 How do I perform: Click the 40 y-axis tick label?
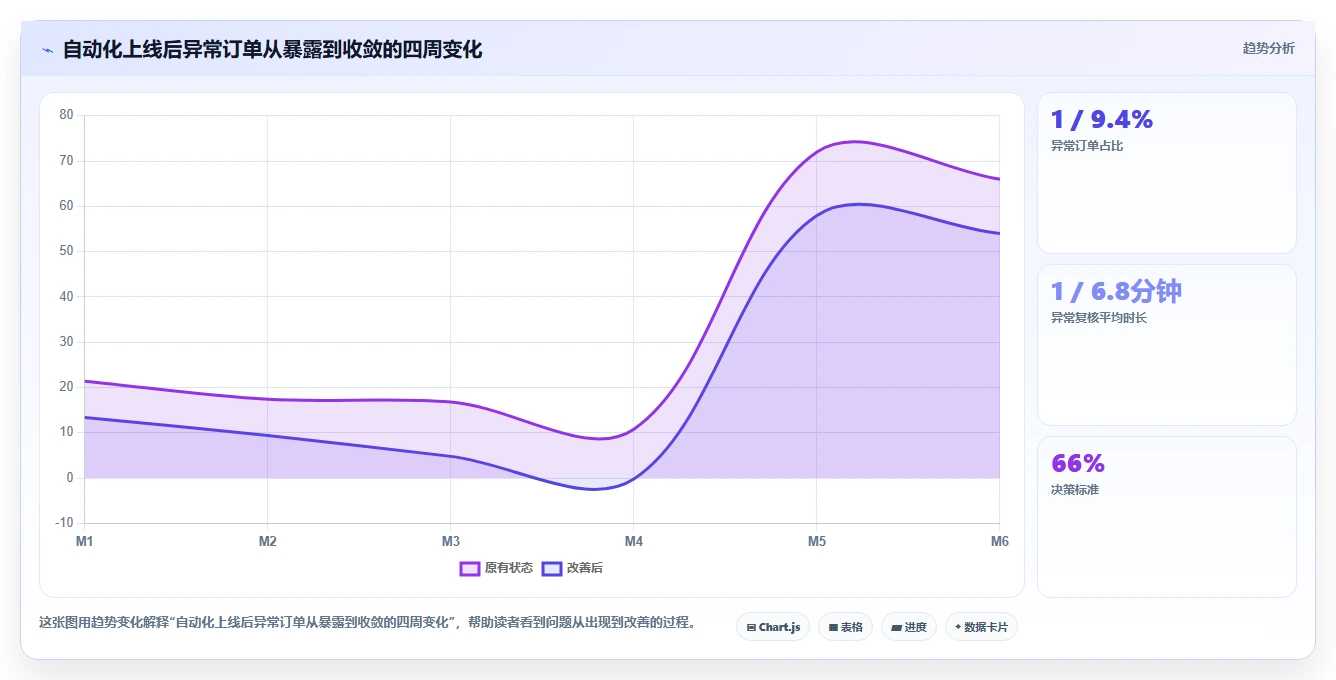pyautogui.click(x=66, y=296)
